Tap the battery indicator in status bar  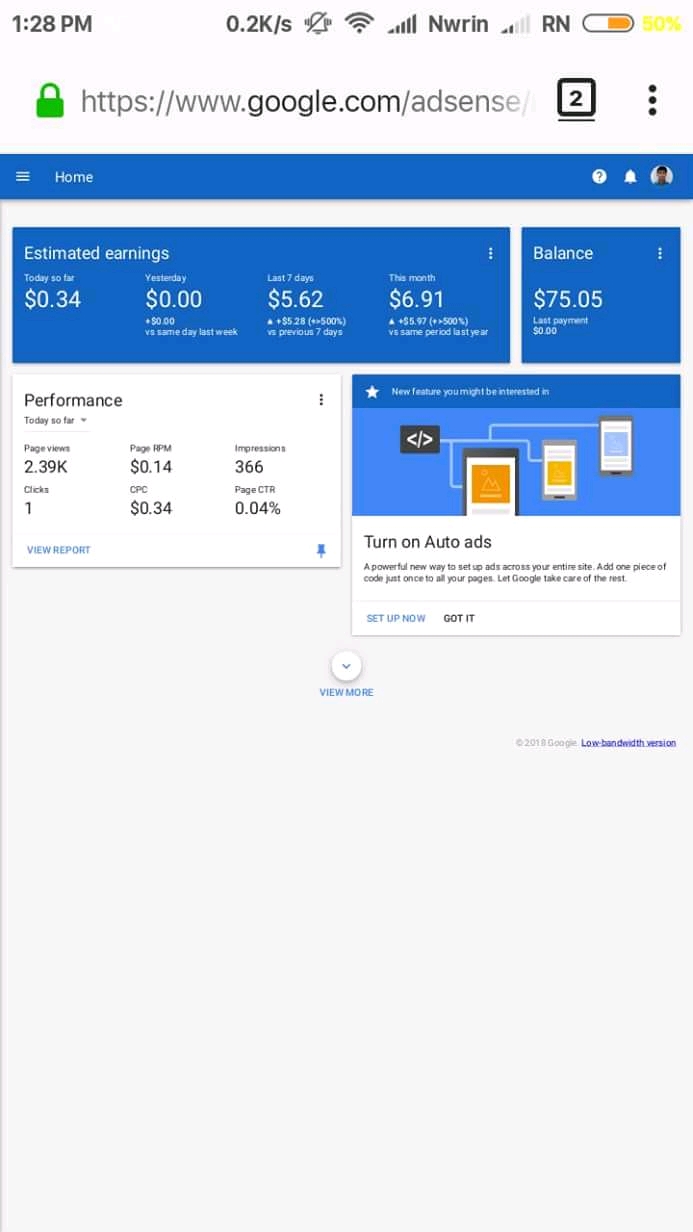click(608, 23)
